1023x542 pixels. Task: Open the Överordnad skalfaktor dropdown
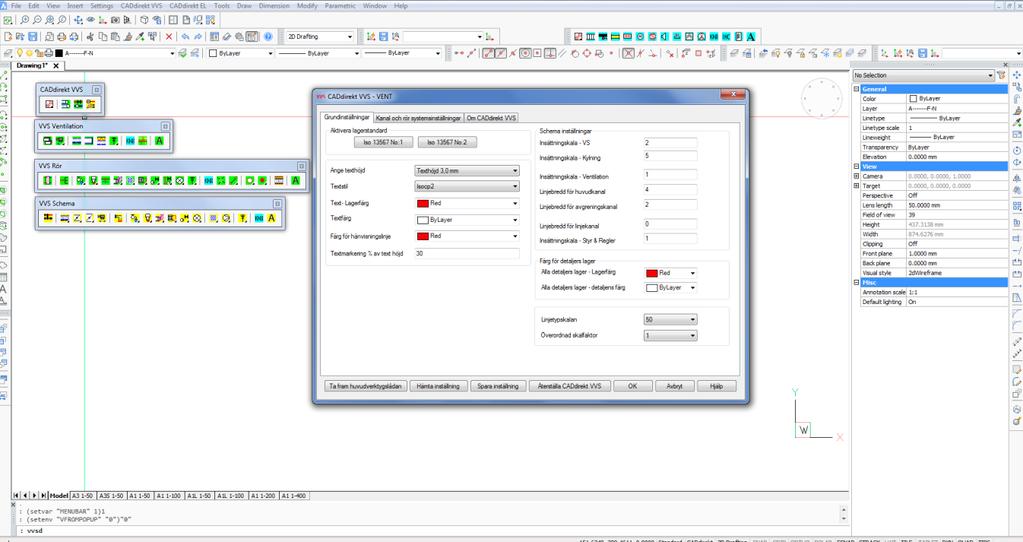coord(670,335)
